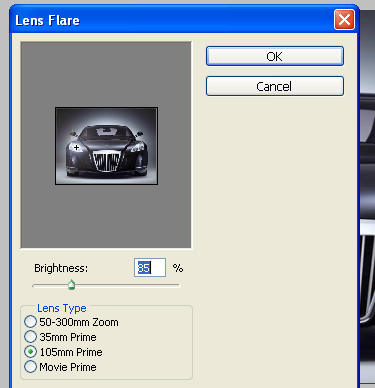Screen dimensions: 375x388
Task: Place flare on the car's front grille
Action: click(x=106, y=161)
